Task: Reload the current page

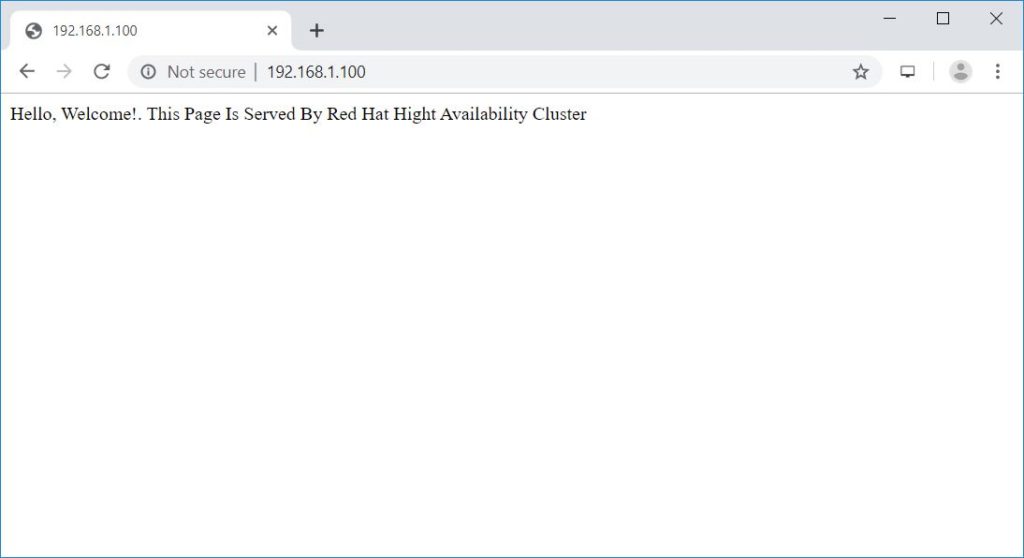Action: [x=101, y=71]
